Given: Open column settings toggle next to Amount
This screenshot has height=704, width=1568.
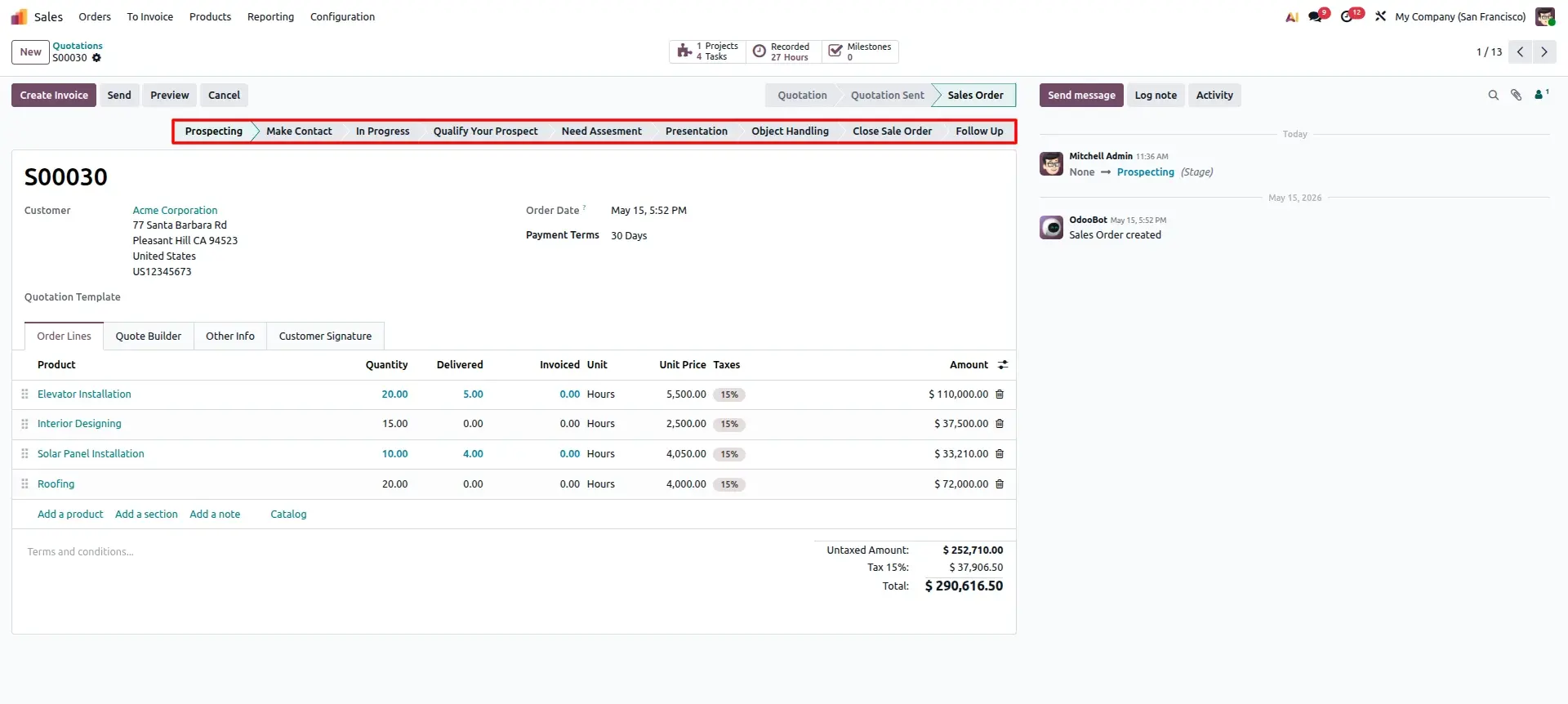Looking at the screenshot, I should click(1003, 365).
